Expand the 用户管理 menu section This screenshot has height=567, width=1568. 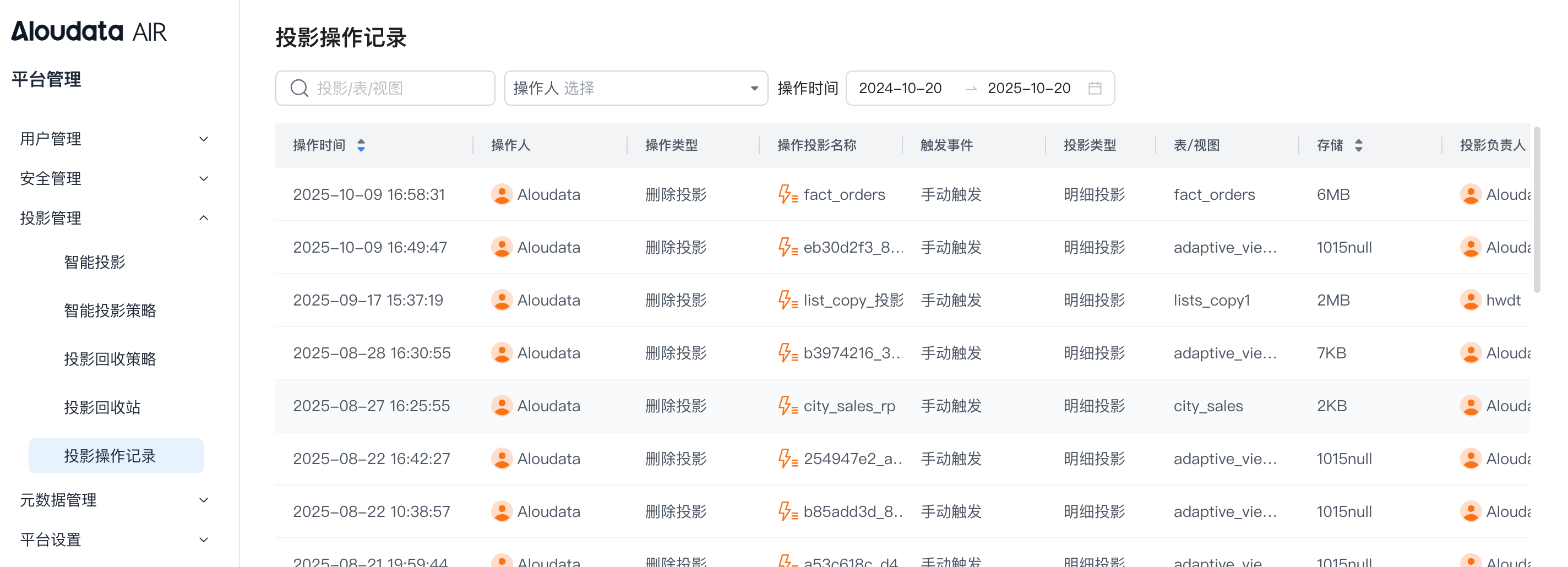(114, 139)
